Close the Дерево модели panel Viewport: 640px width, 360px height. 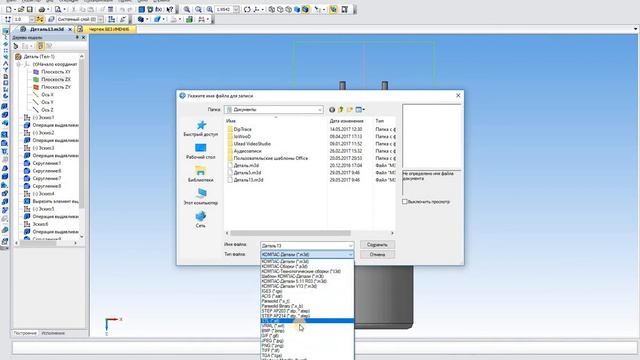(x=84, y=37)
